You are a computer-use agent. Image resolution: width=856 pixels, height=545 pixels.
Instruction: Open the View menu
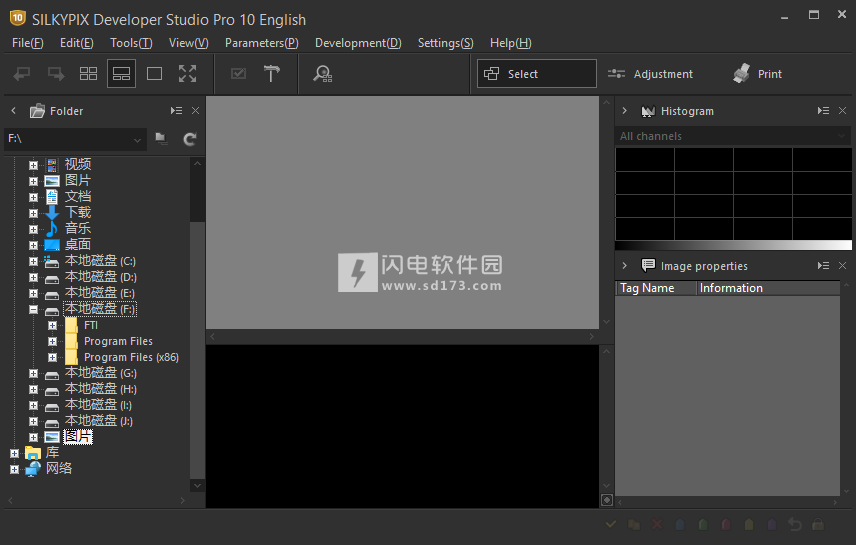click(188, 43)
